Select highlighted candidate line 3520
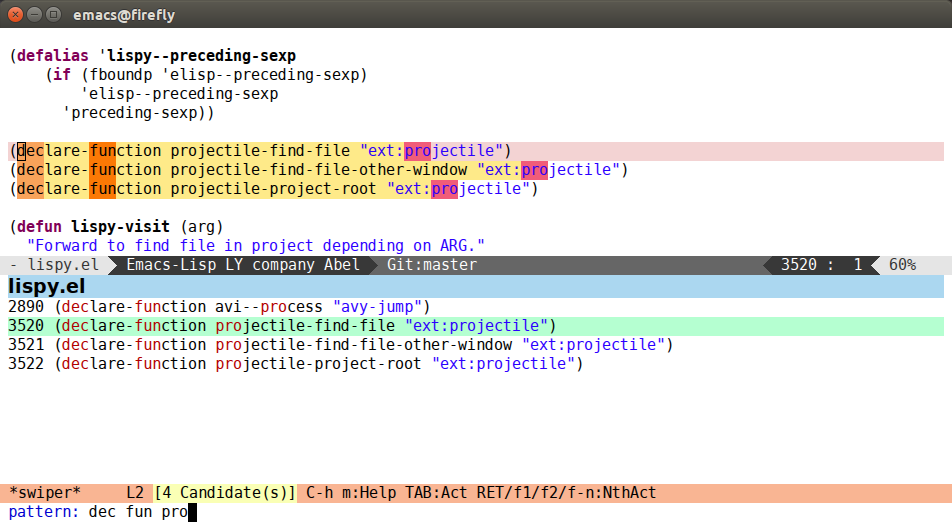This screenshot has width=952, height=522. pyautogui.click(x=475, y=326)
